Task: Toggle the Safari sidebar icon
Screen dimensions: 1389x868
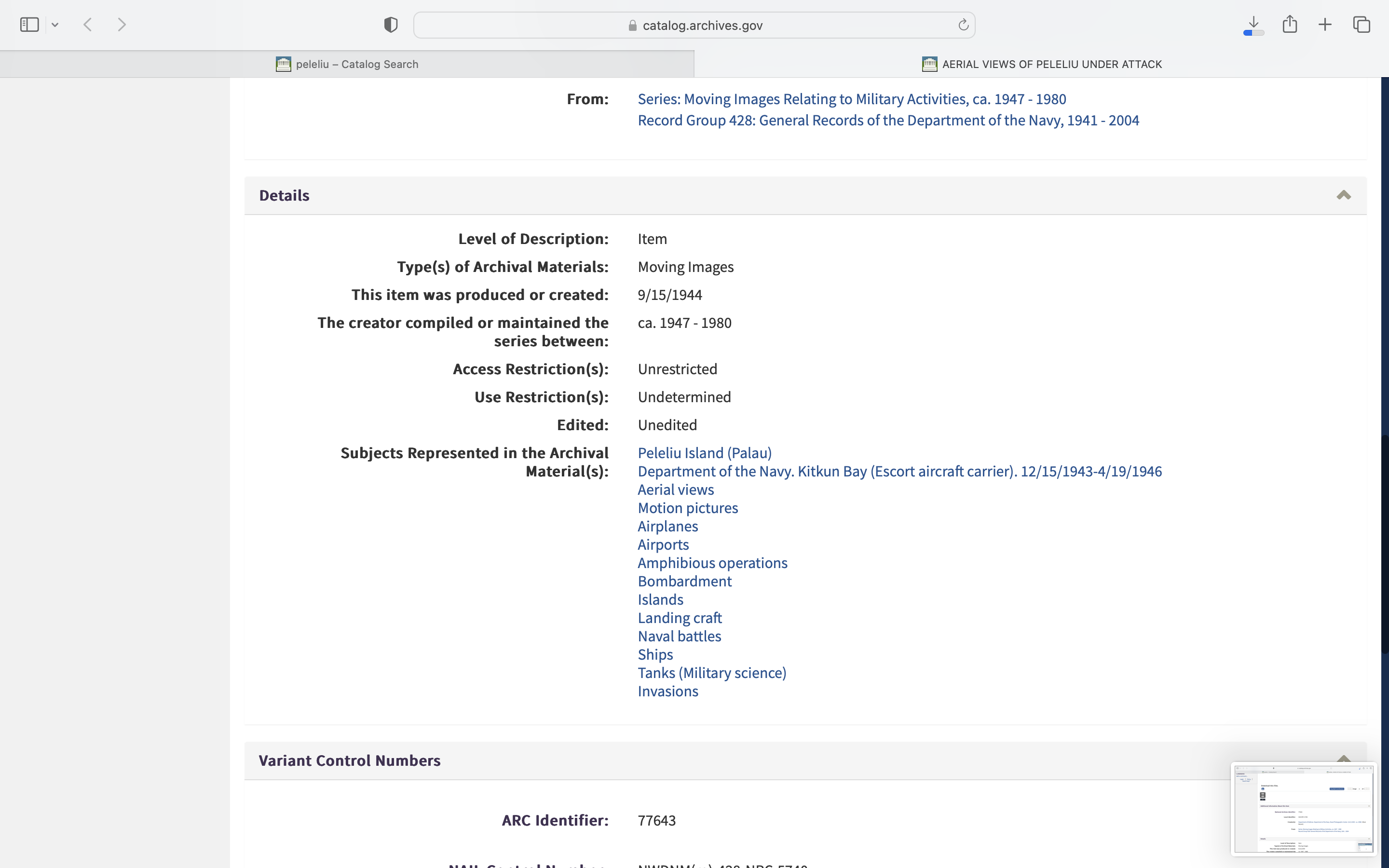Action: click(x=29, y=25)
